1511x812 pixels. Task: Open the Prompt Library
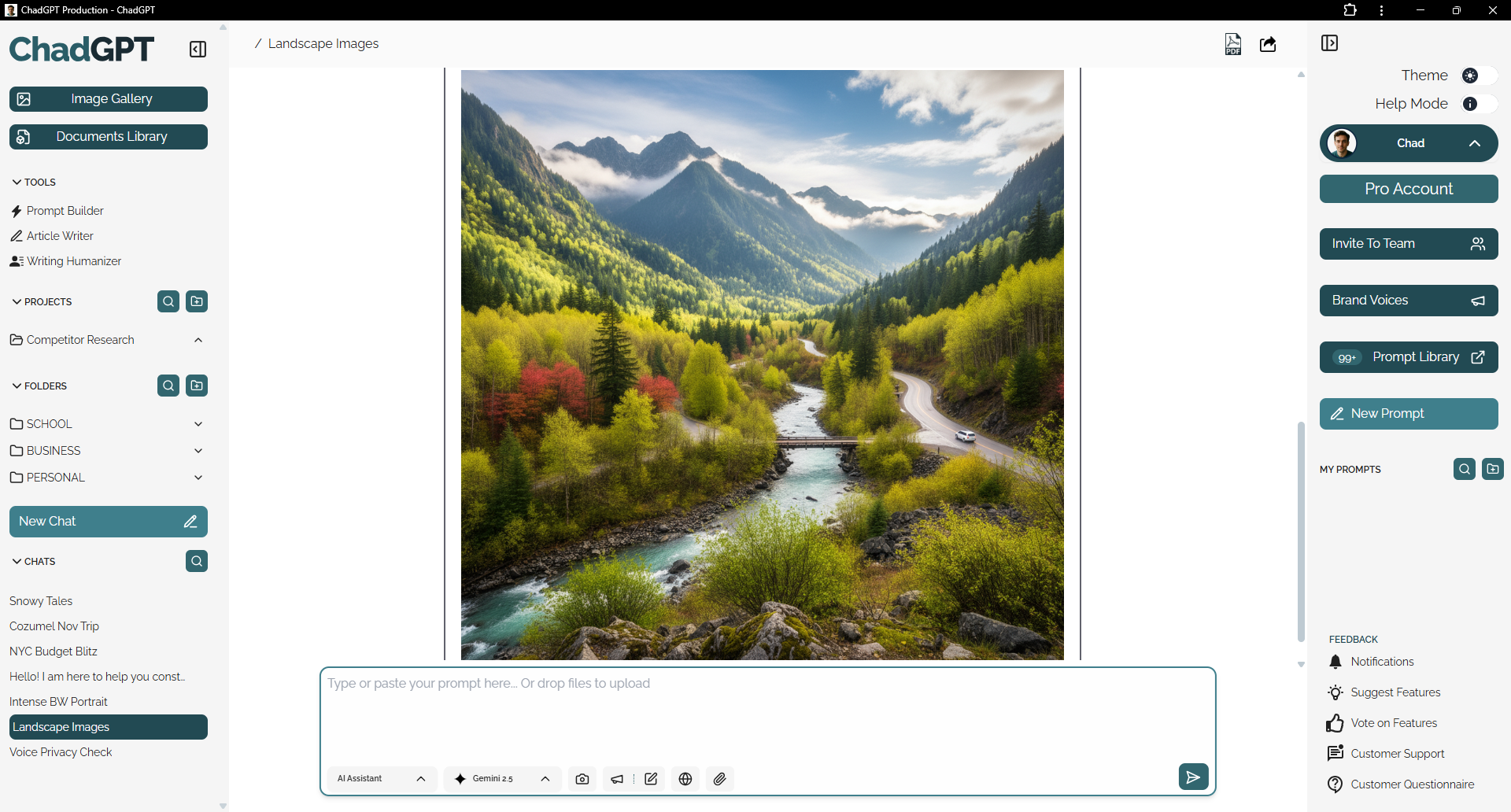1408,356
